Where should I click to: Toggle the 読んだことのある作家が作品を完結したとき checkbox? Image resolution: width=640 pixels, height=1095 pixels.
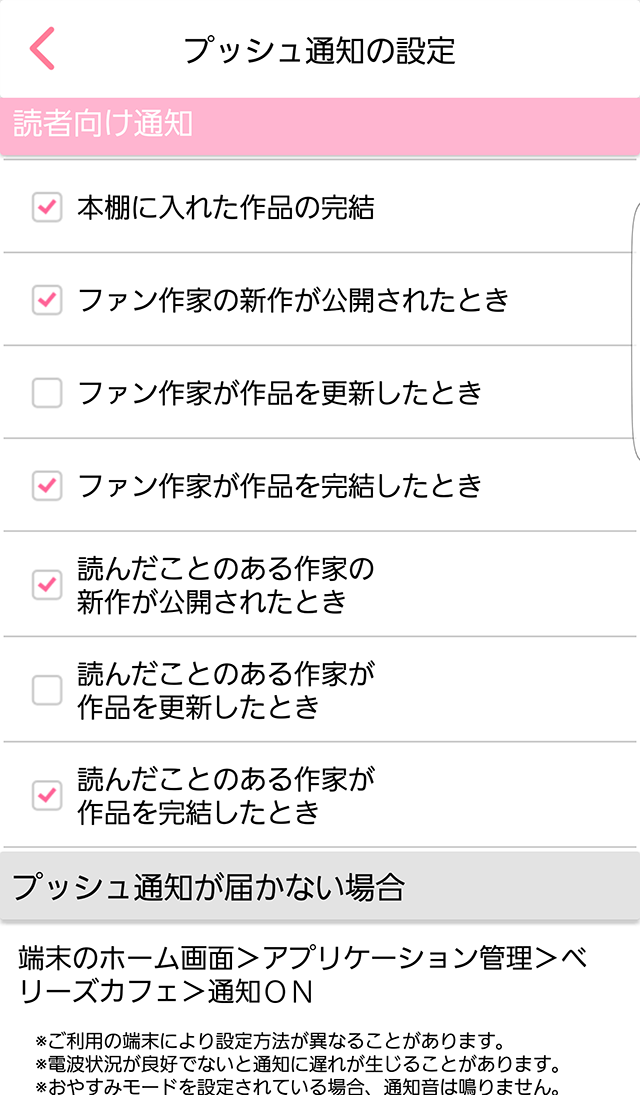[x=47, y=795]
